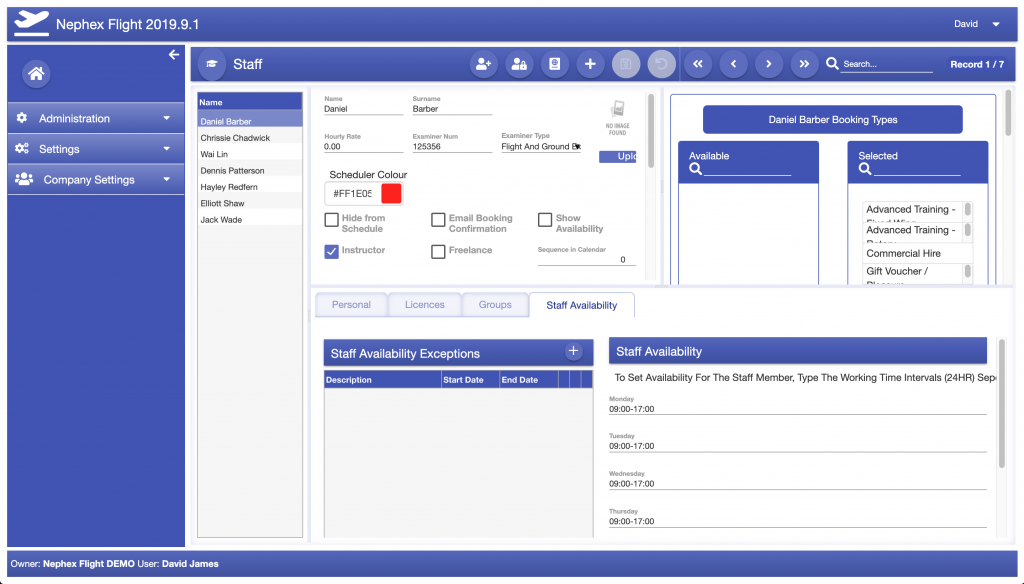Viewport: 1024px width, 584px height.
Task: Jump to the last record
Action: [x=805, y=64]
